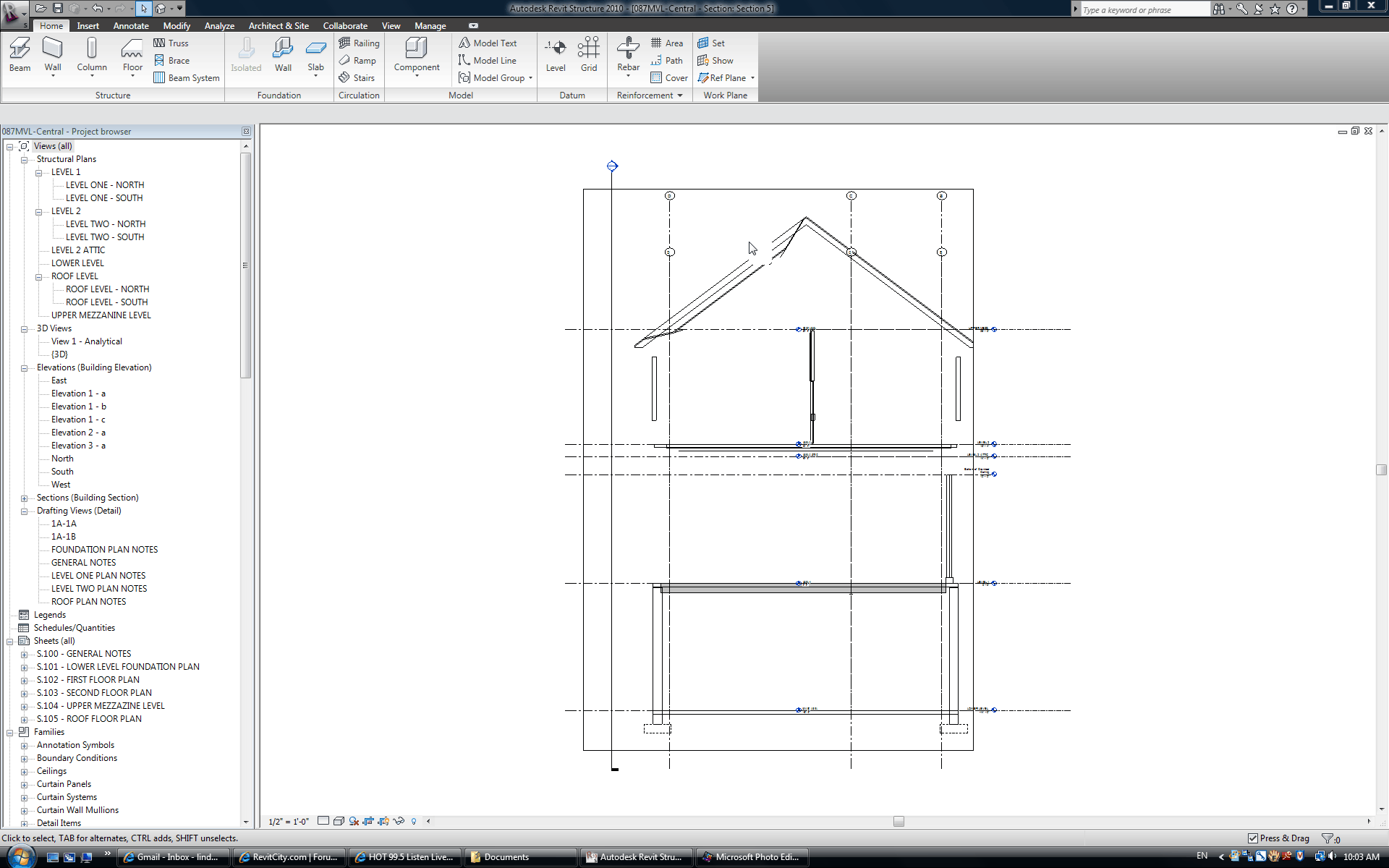Select the structural Column tool
The image size is (1389, 868).
coord(92,54)
